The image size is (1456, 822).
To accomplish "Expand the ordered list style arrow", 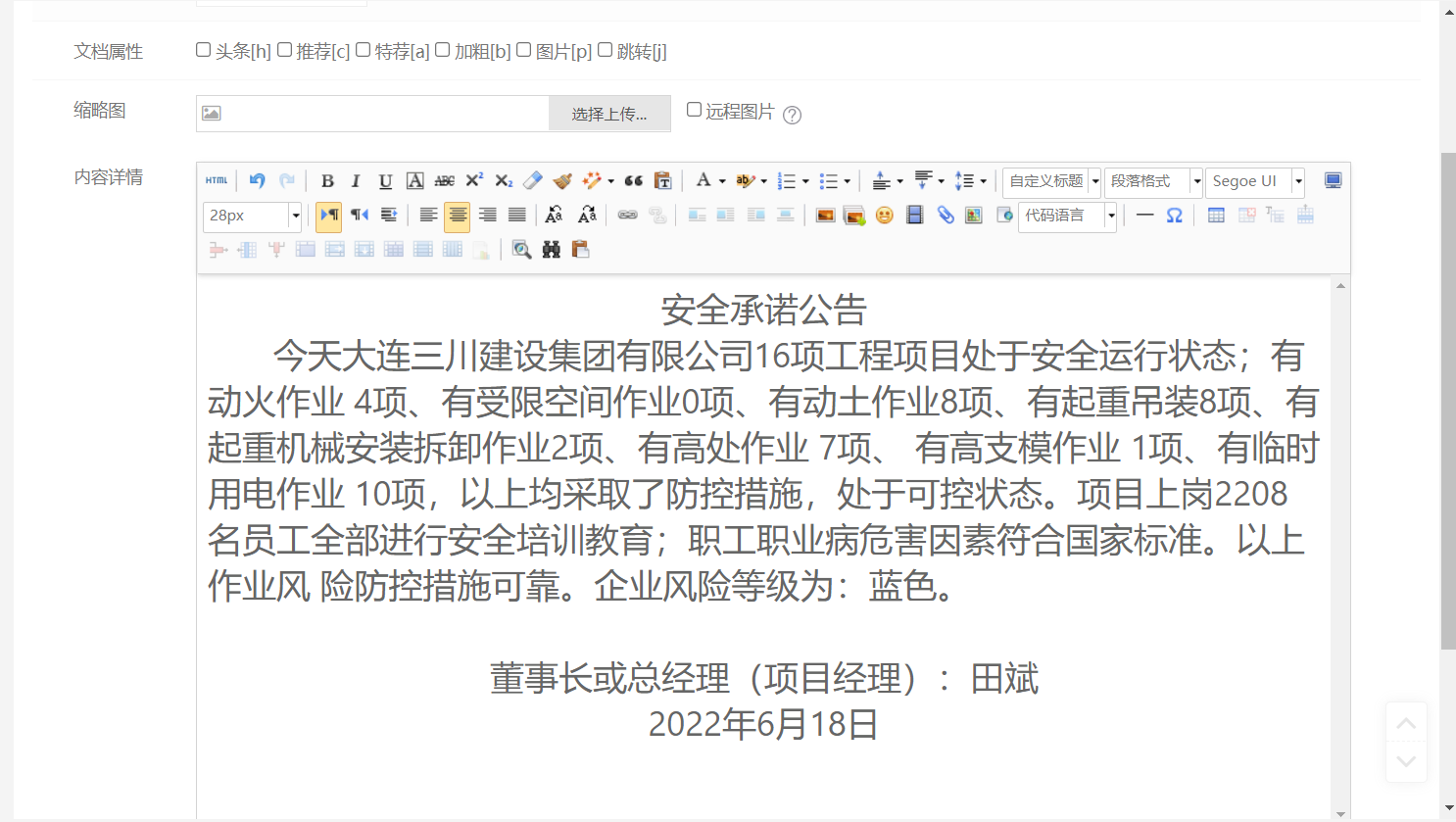I will [805, 181].
